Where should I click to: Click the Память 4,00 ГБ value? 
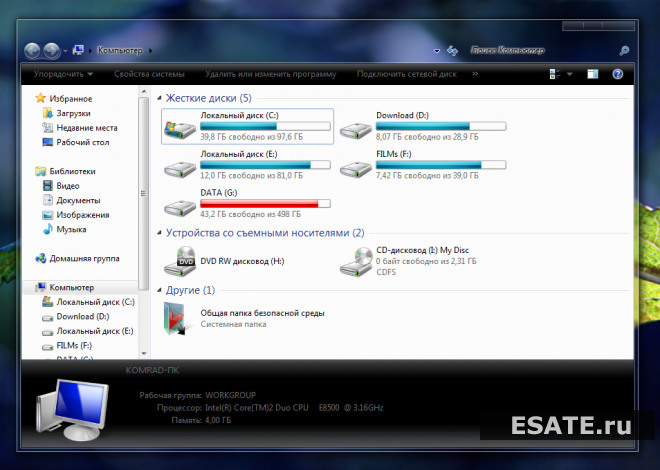(218, 420)
